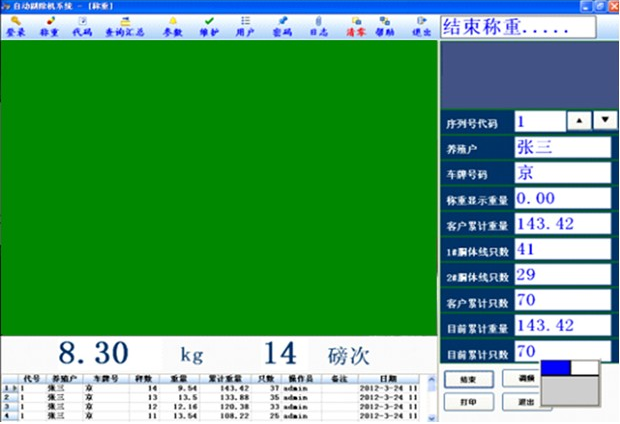
Task: Open the 用户 (user) toolbar icon
Action: pos(245,25)
